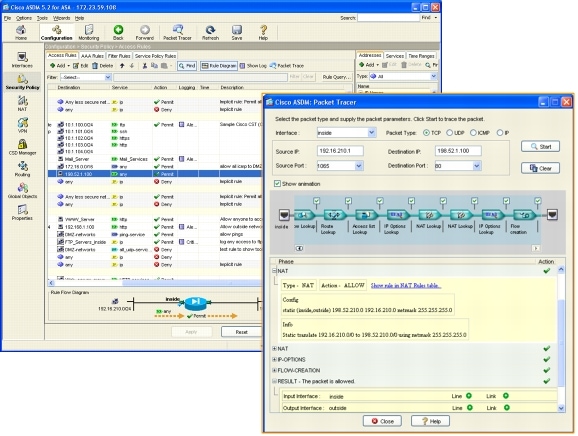578x436 pixels.
Task: Click Start to trace the packet
Action: 540,146
